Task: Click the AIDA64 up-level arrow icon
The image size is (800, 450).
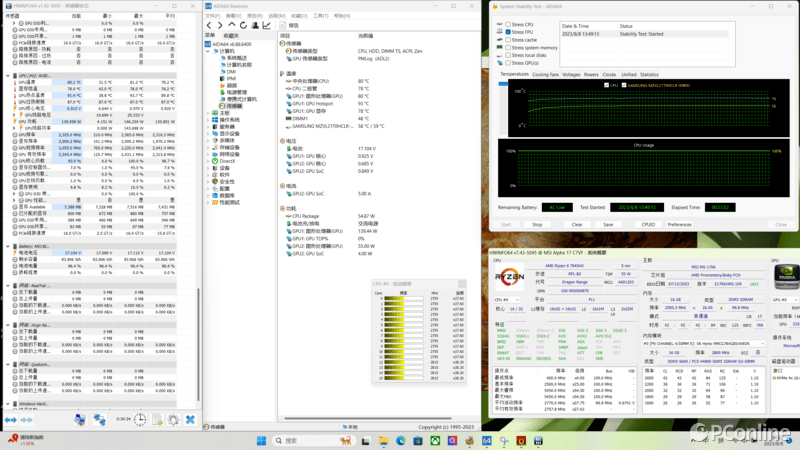Action: (232, 25)
